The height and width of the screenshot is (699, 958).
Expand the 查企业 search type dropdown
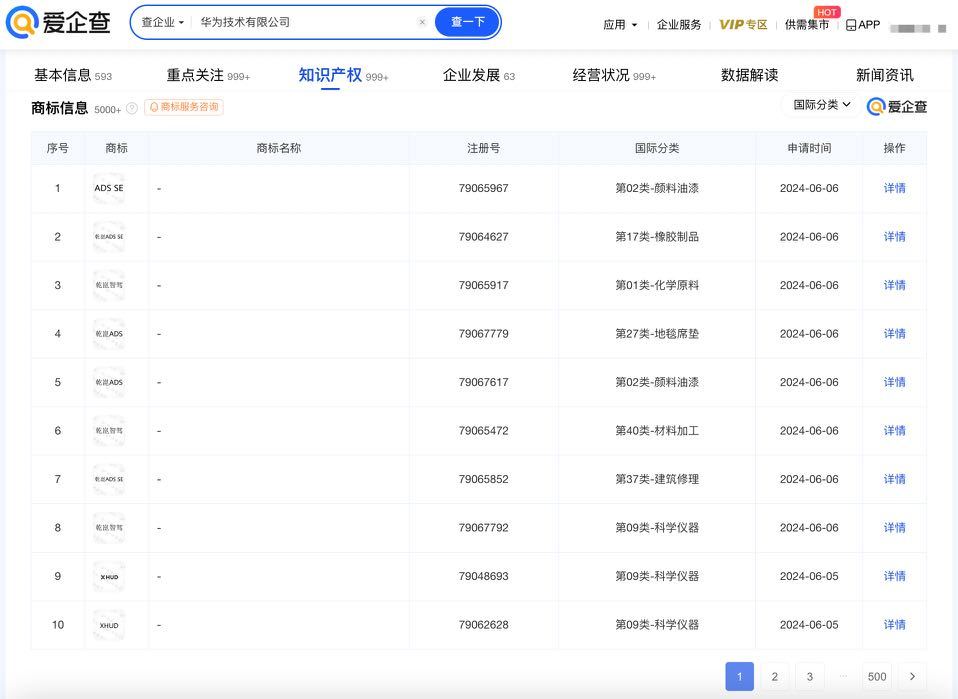[x=163, y=23]
